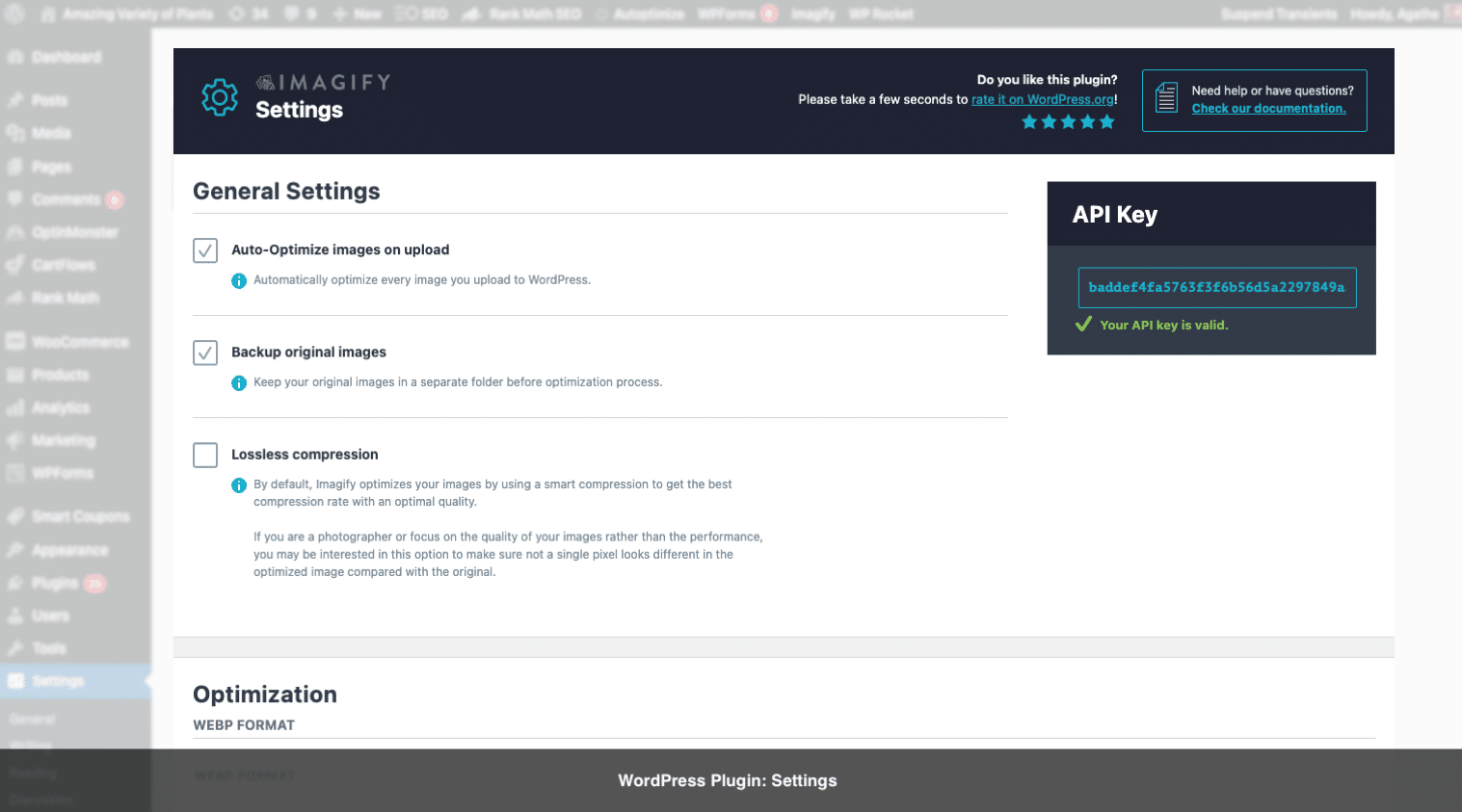Click into the API Key input field
This screenshot has height=812, width=1462.
coord(1216,287)
